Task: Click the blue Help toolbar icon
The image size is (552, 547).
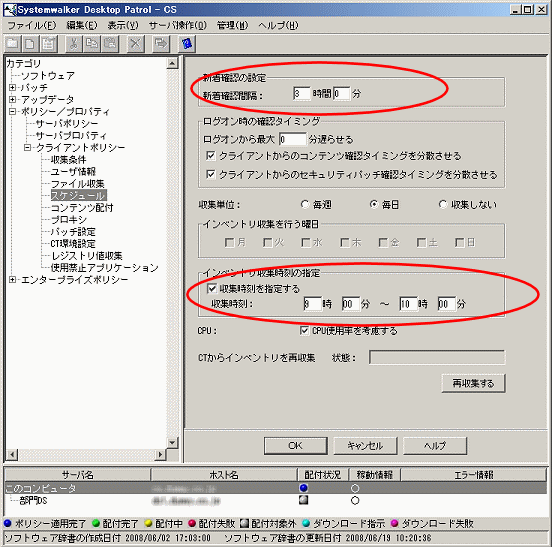Action: click(x=187, y=44)
